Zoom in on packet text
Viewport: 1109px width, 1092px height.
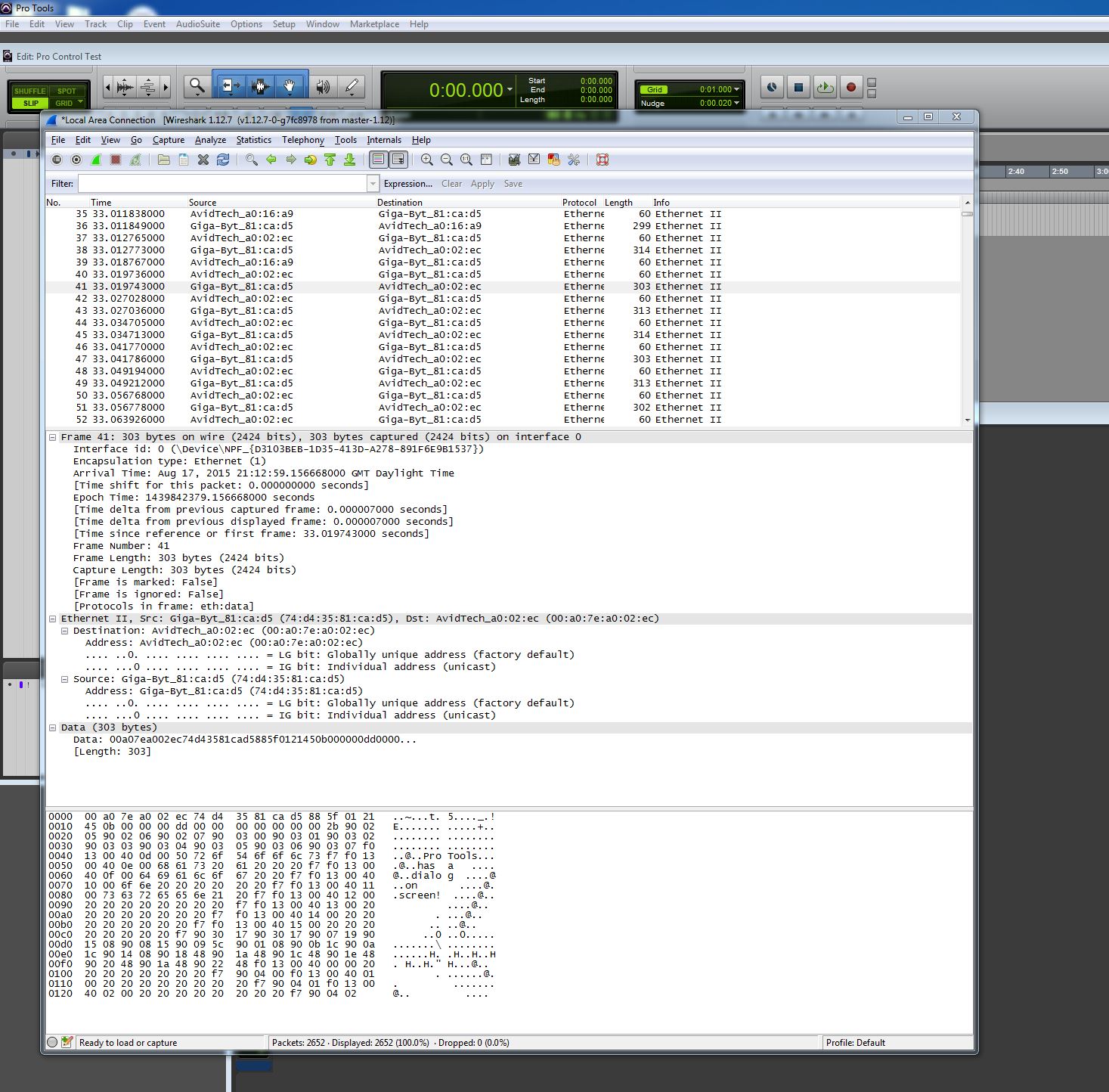(x=427, y=160)
